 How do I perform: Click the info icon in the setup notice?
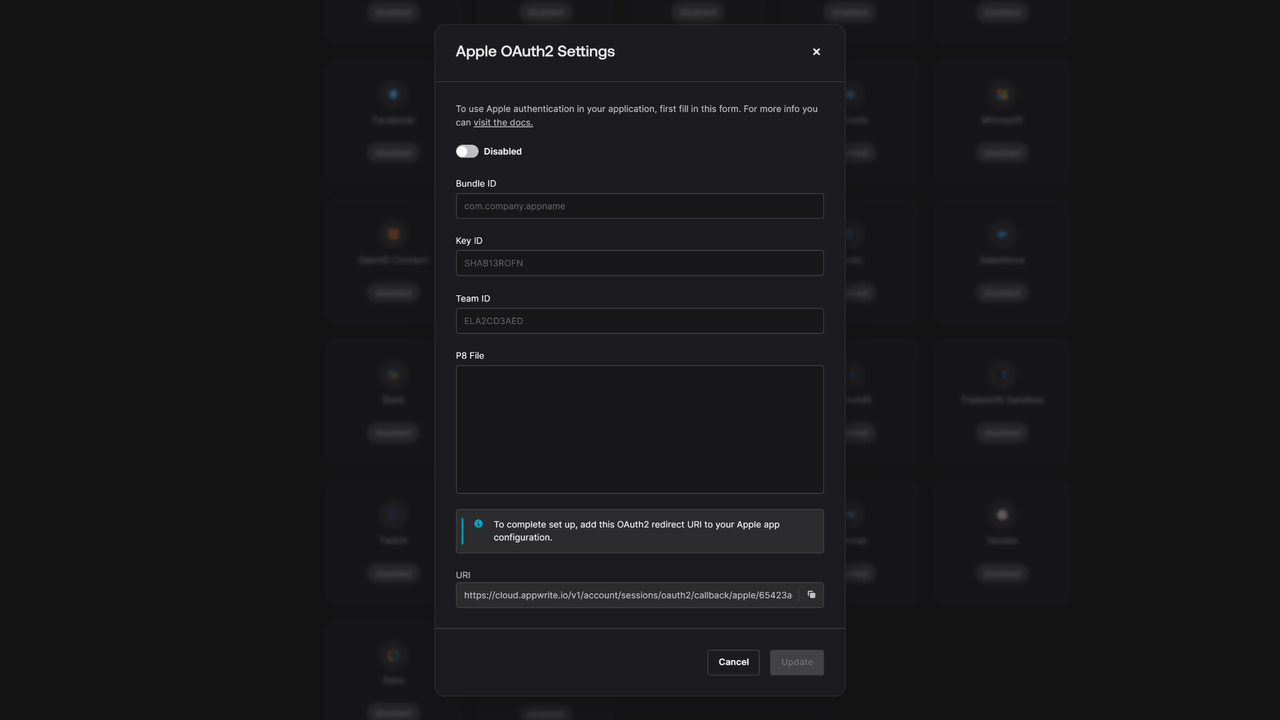pyautogui.click(x=478, y=524)
